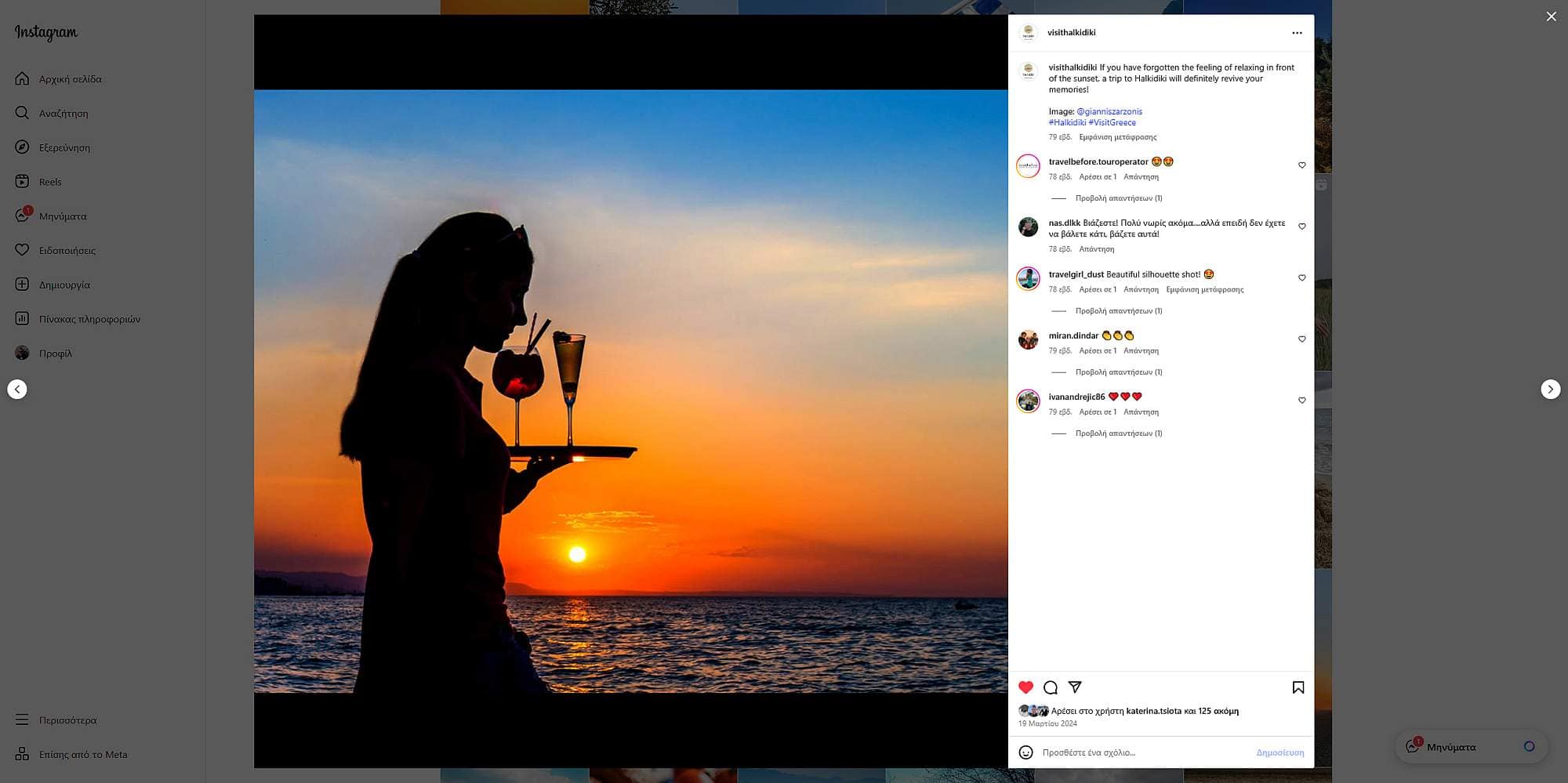Open the @gianniszarzonis mention link

click(x=1109, y=111)
